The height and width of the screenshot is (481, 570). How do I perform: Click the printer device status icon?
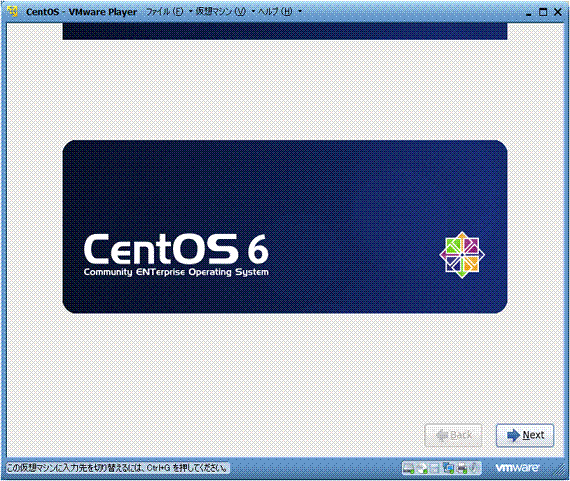pyautogui.click(x=462, y=468)
